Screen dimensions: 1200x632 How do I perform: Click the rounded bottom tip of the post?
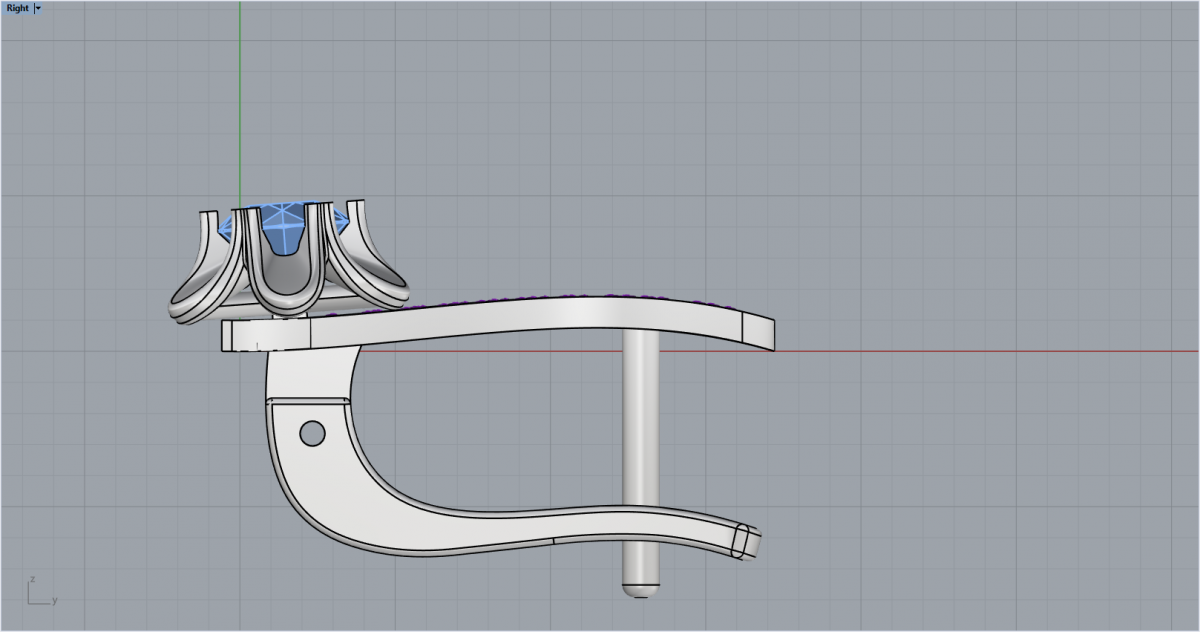tap(638, 588)
